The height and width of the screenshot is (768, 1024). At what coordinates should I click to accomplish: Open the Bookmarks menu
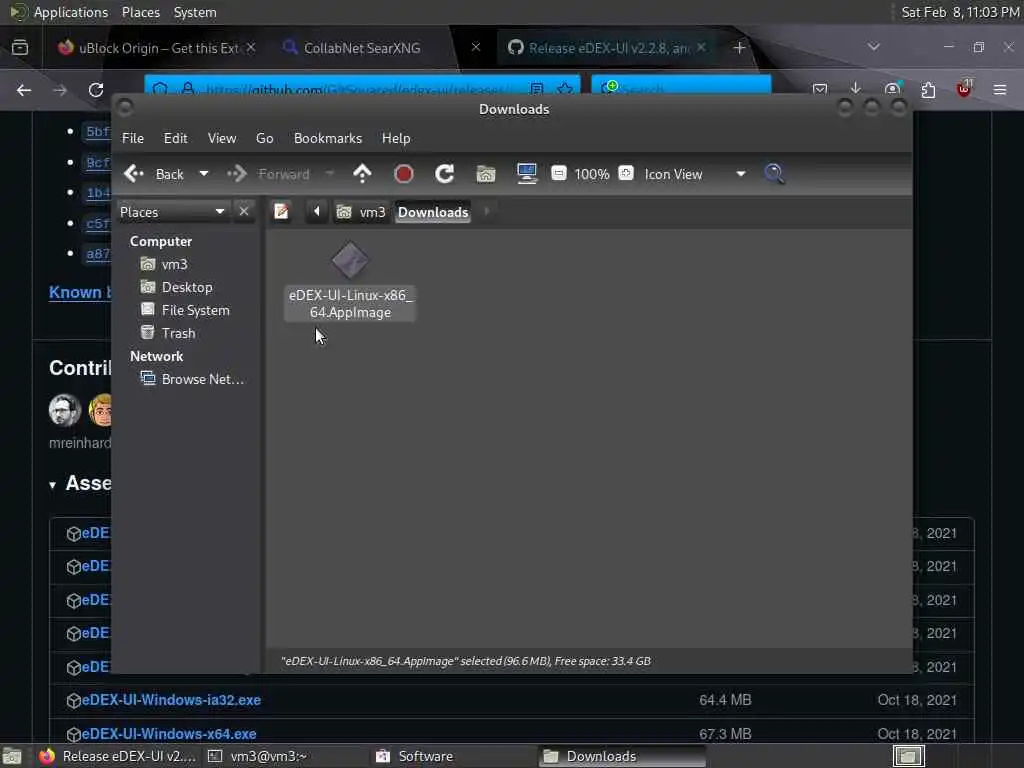328,138
